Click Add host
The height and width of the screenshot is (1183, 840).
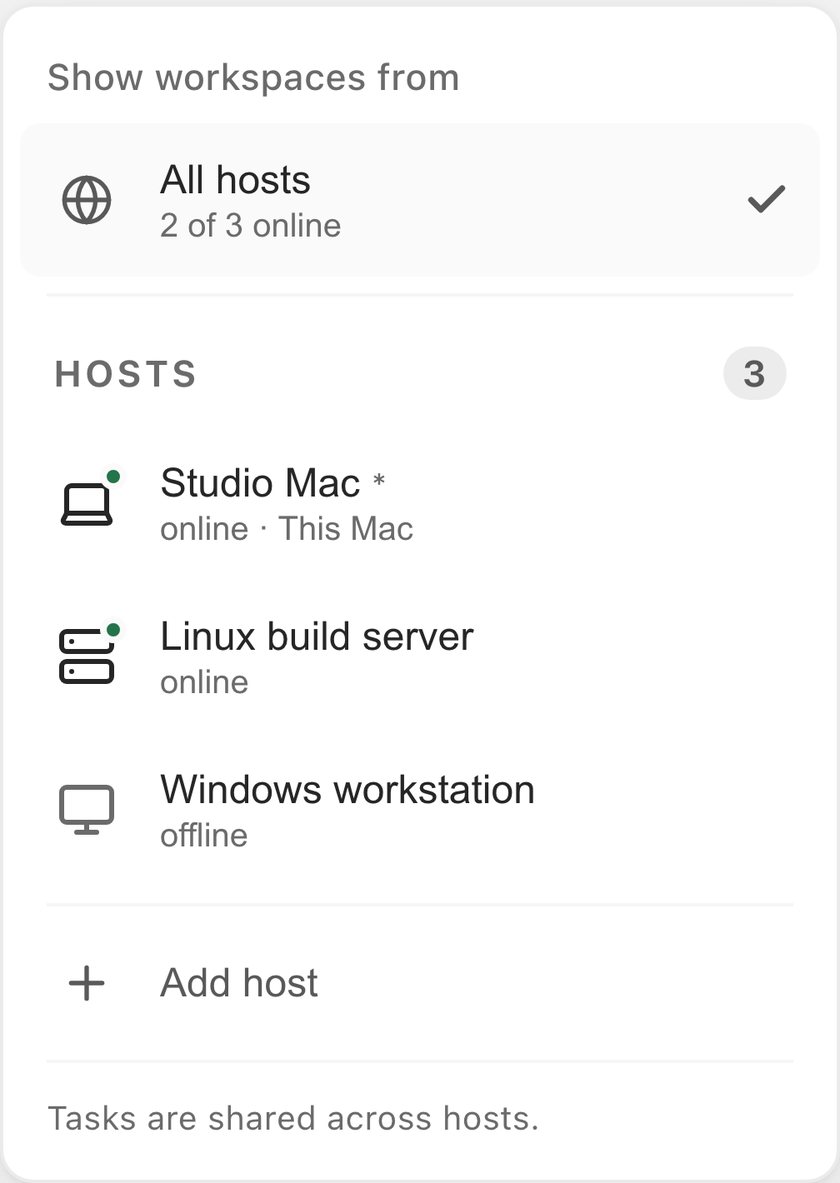[420, 983]
